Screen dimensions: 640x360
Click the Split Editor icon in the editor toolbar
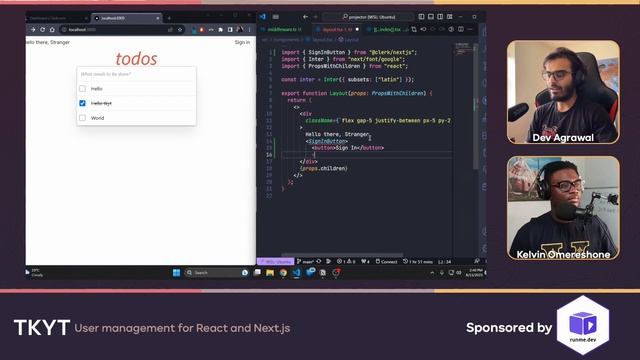(x=461, y=29)
